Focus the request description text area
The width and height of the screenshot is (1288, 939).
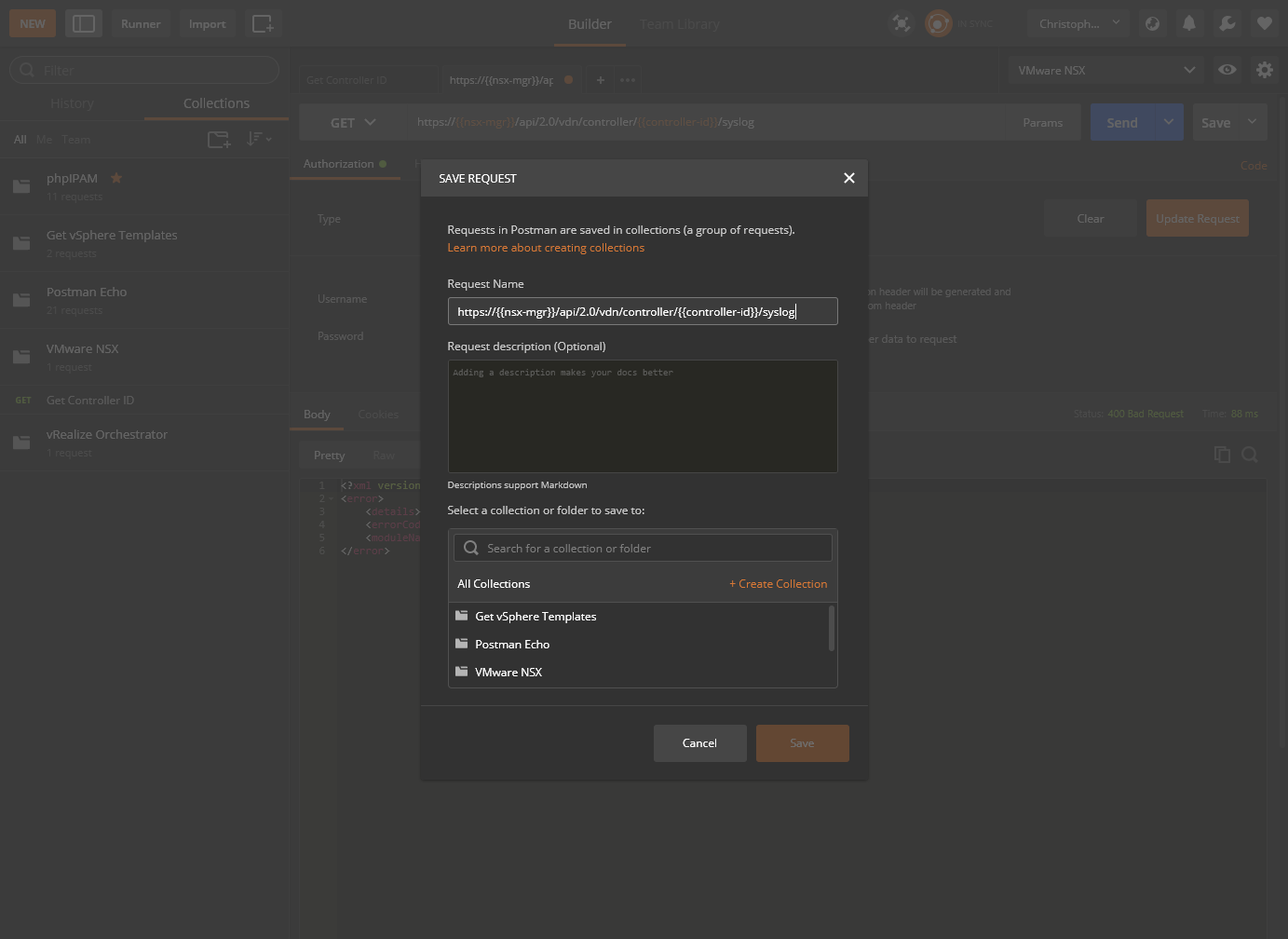tap(642, 416)
